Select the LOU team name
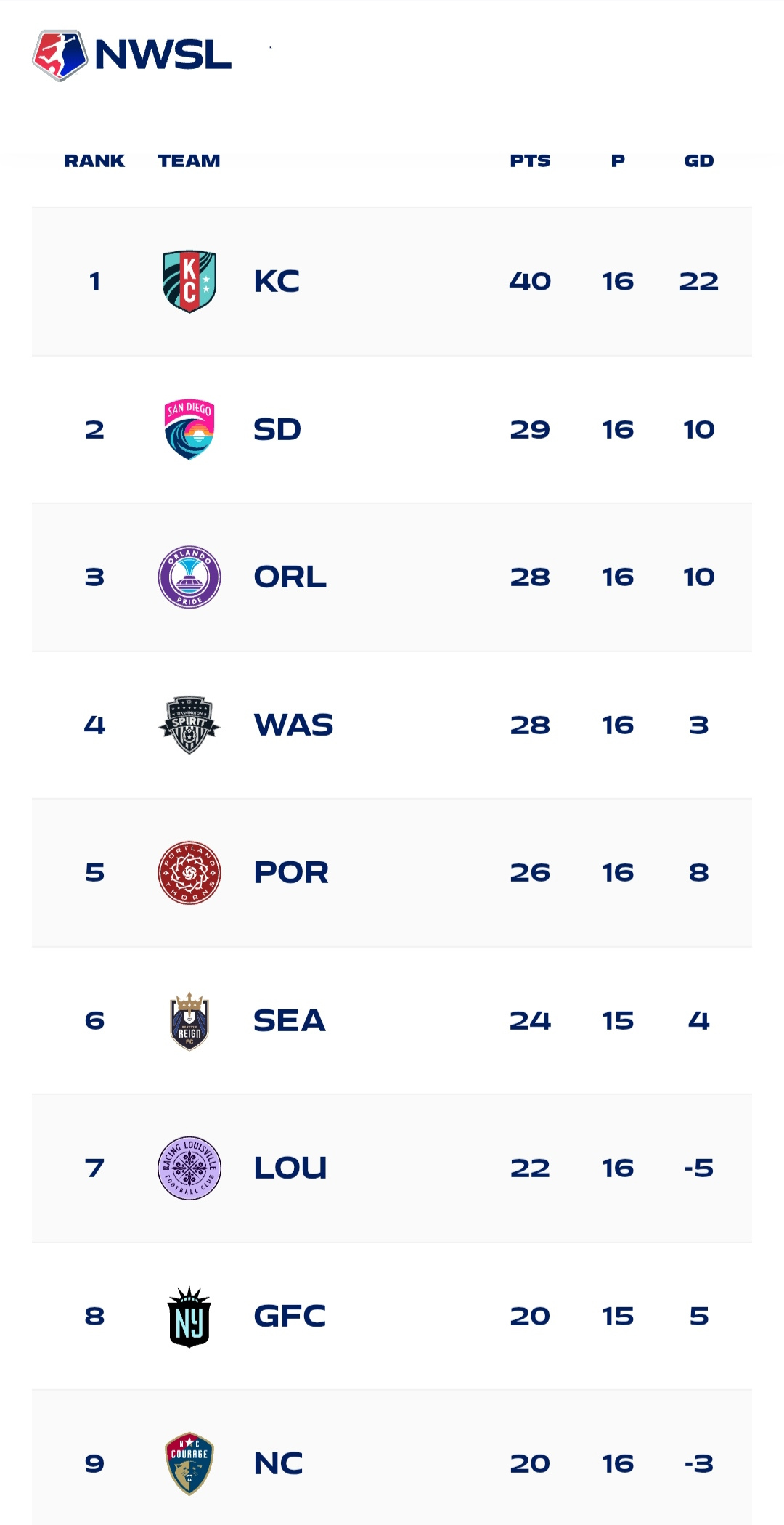 pyautogui.click(x=290, y=1168)
